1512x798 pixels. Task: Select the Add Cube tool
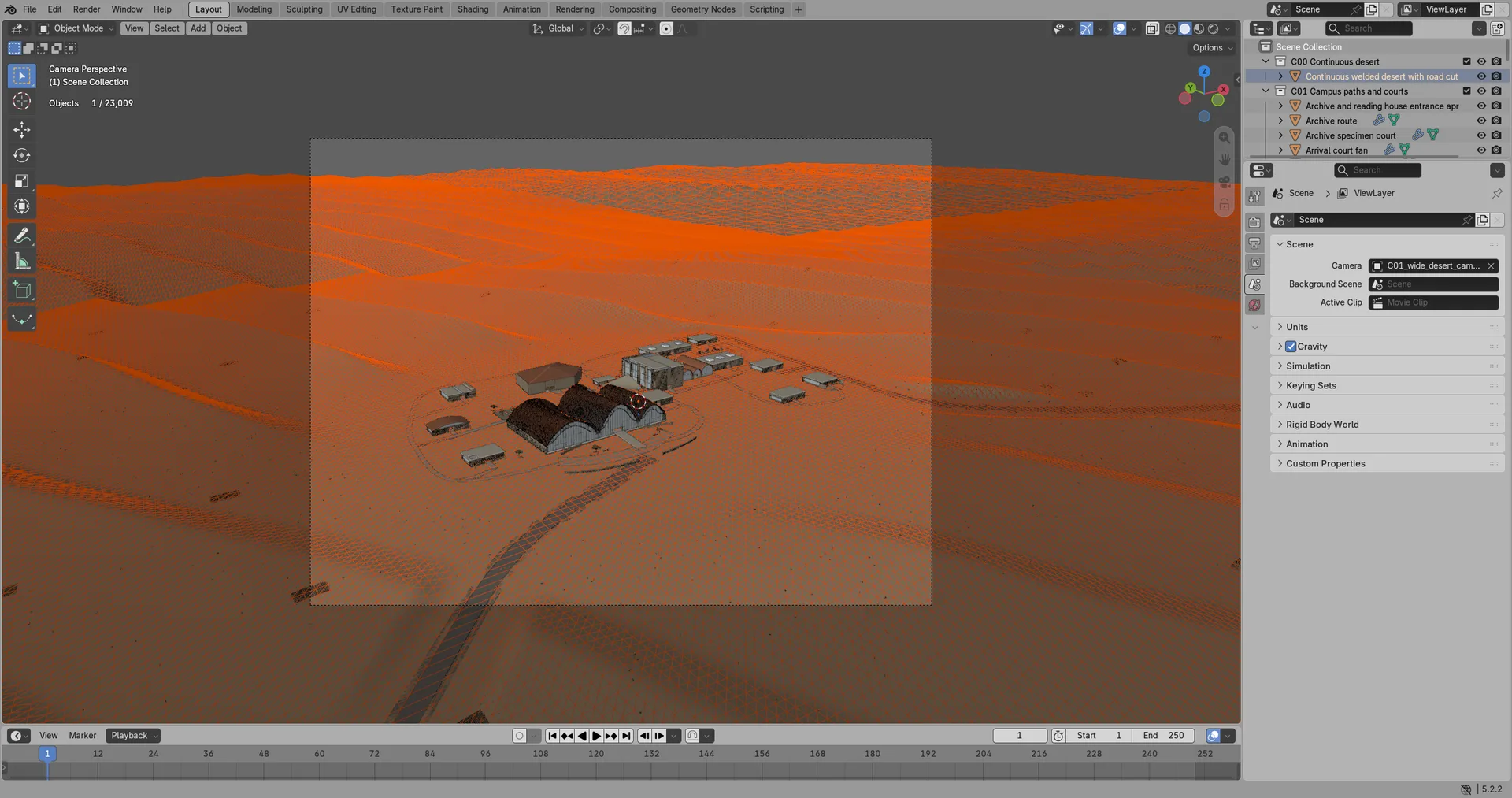coord(22,290)
